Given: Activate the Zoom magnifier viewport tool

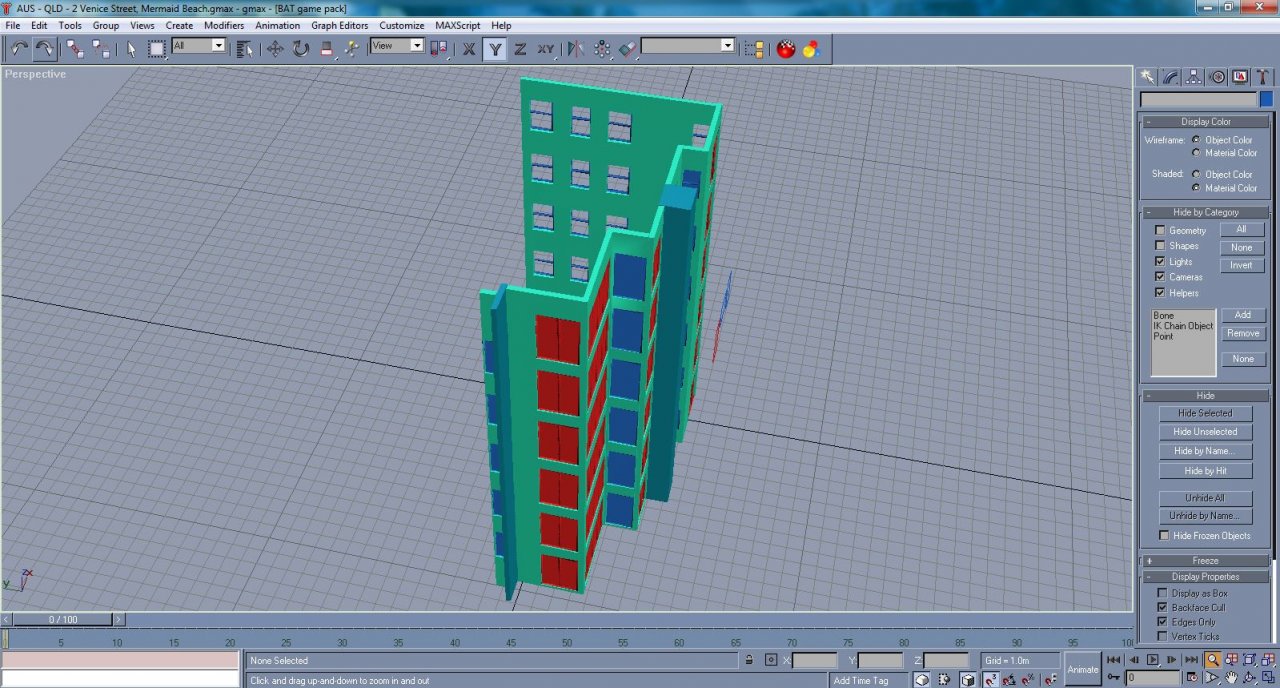Looking at the screenshot, I should click(x=1212, y=660).
